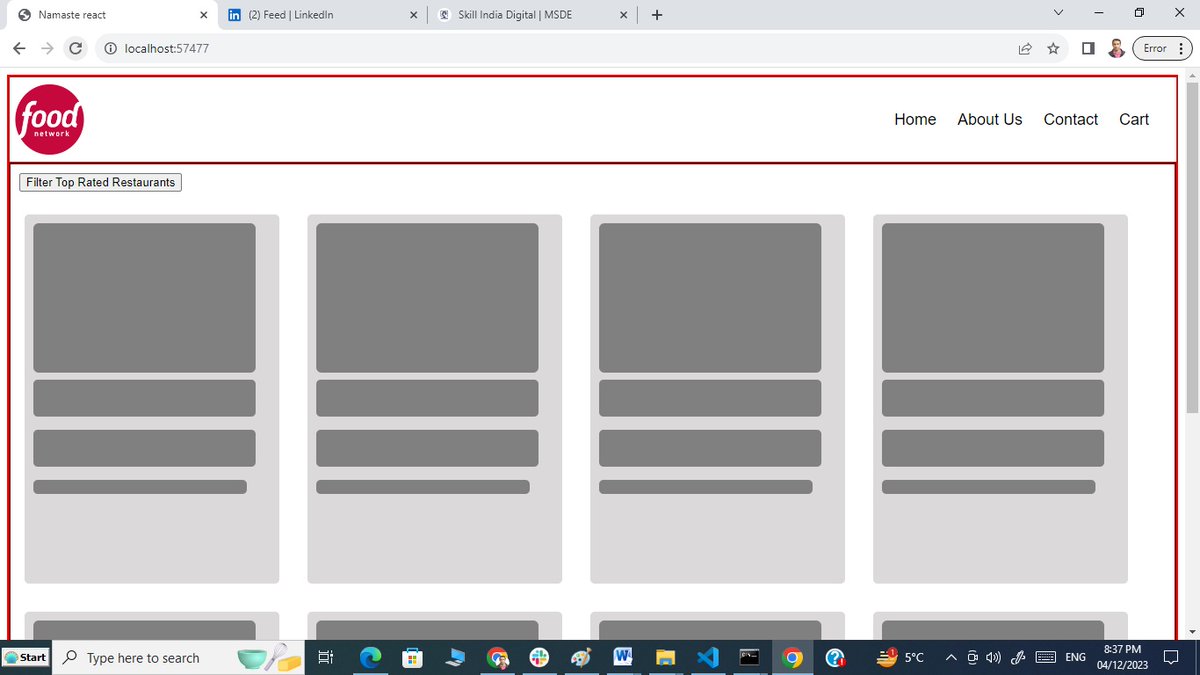Show hidden system tray icons
Viewport: 1200px width, 675px height.
tap(950, 658)
